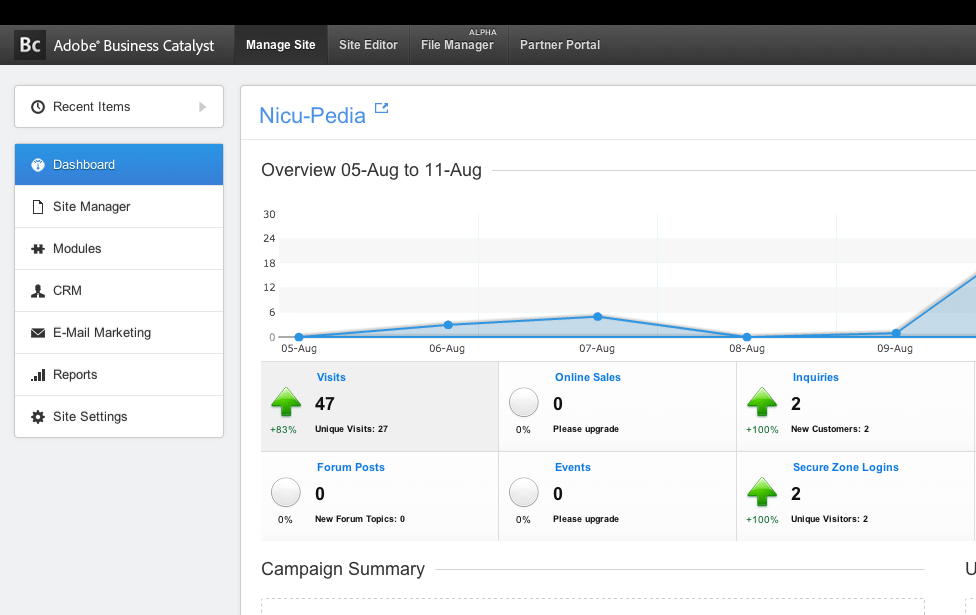Click the 'New Forum Topics: 0' text
Viewport: 976px width, 615px height.
360,519
